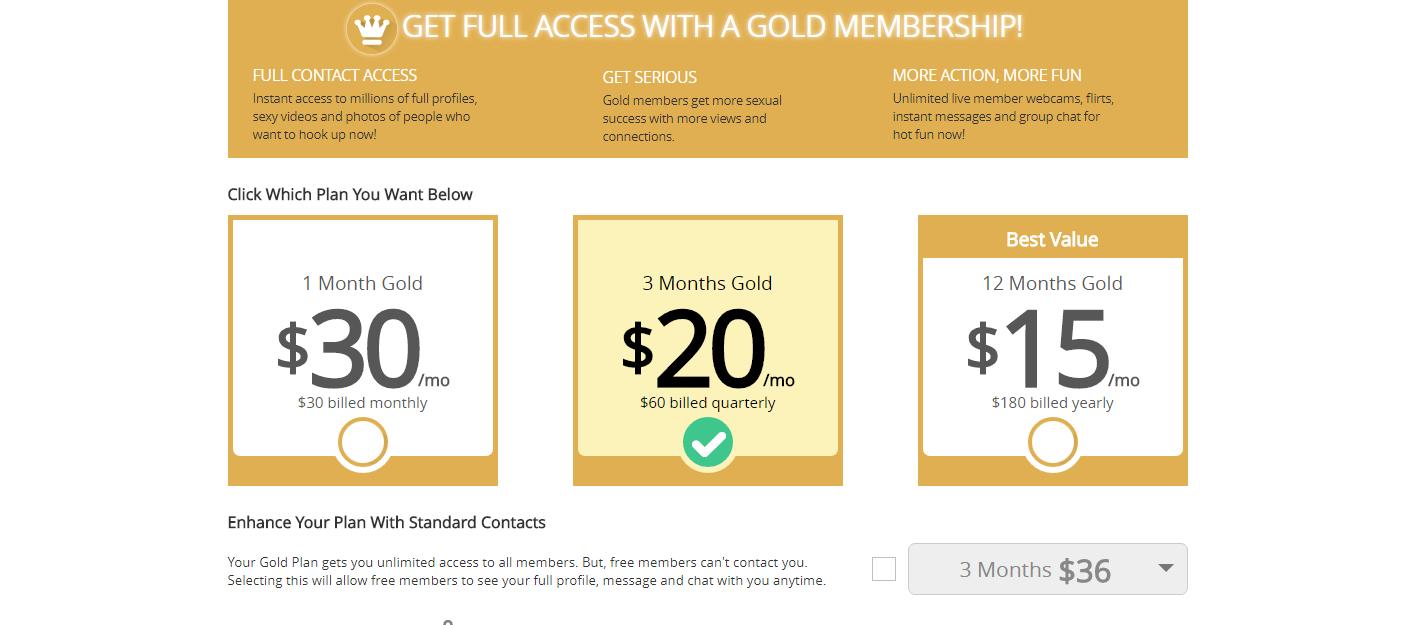Choose the 1 Month Gold plan card

(363, 350)
